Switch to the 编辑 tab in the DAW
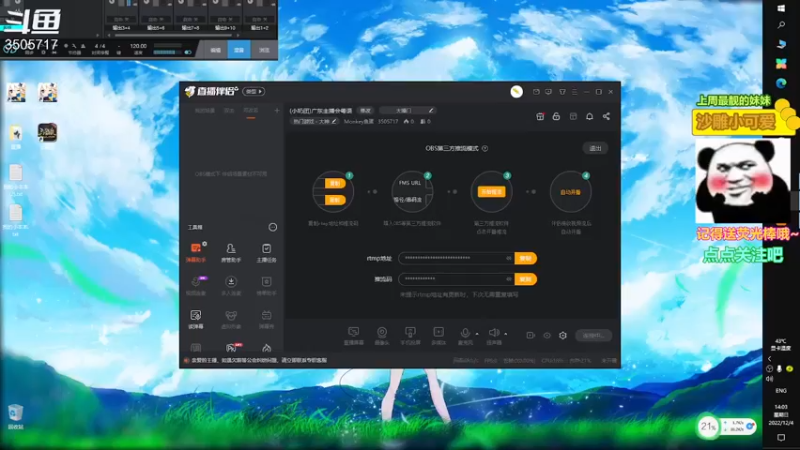 pos(215,50)
